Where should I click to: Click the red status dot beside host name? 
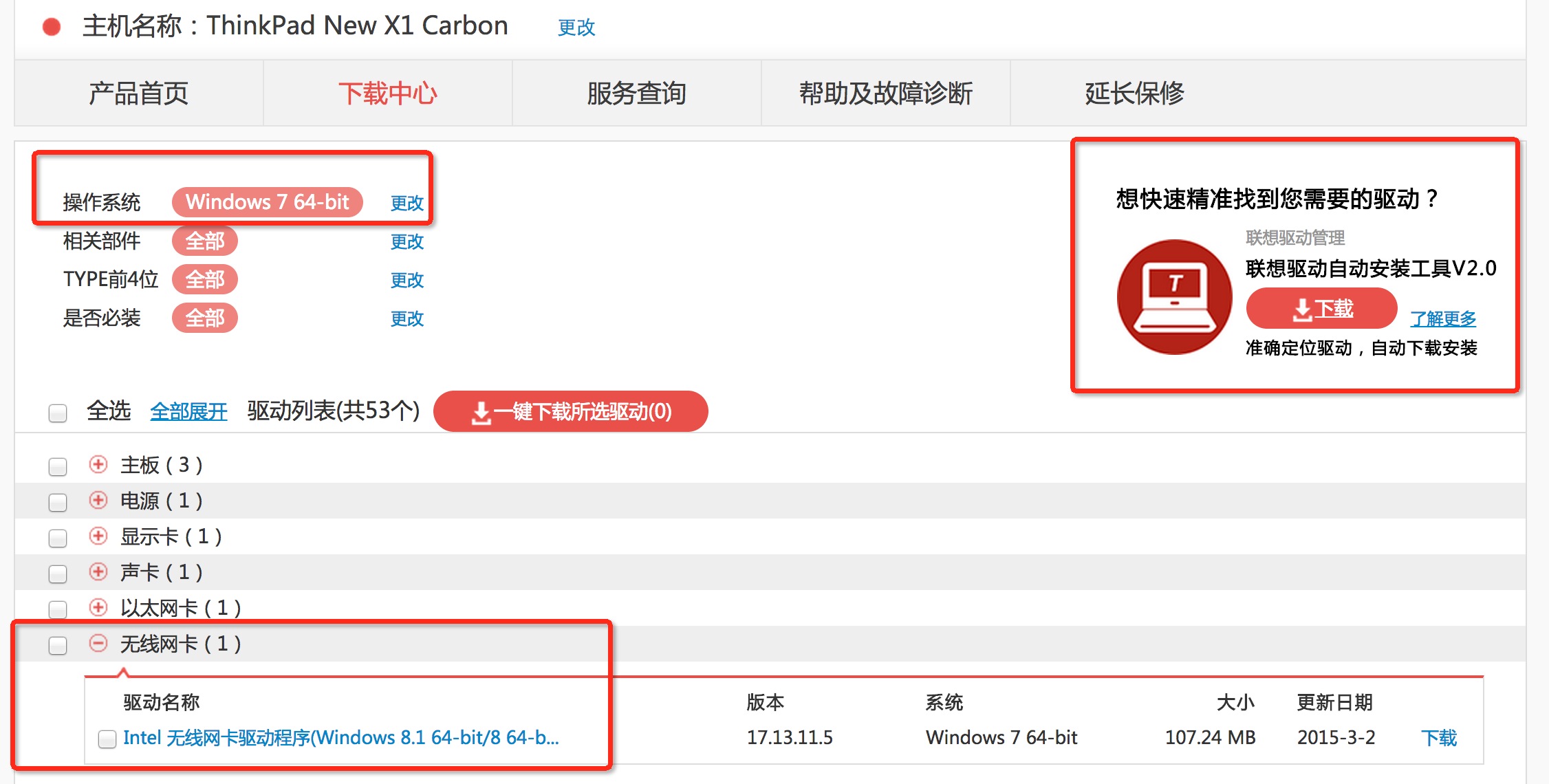(x=52, y=27)
